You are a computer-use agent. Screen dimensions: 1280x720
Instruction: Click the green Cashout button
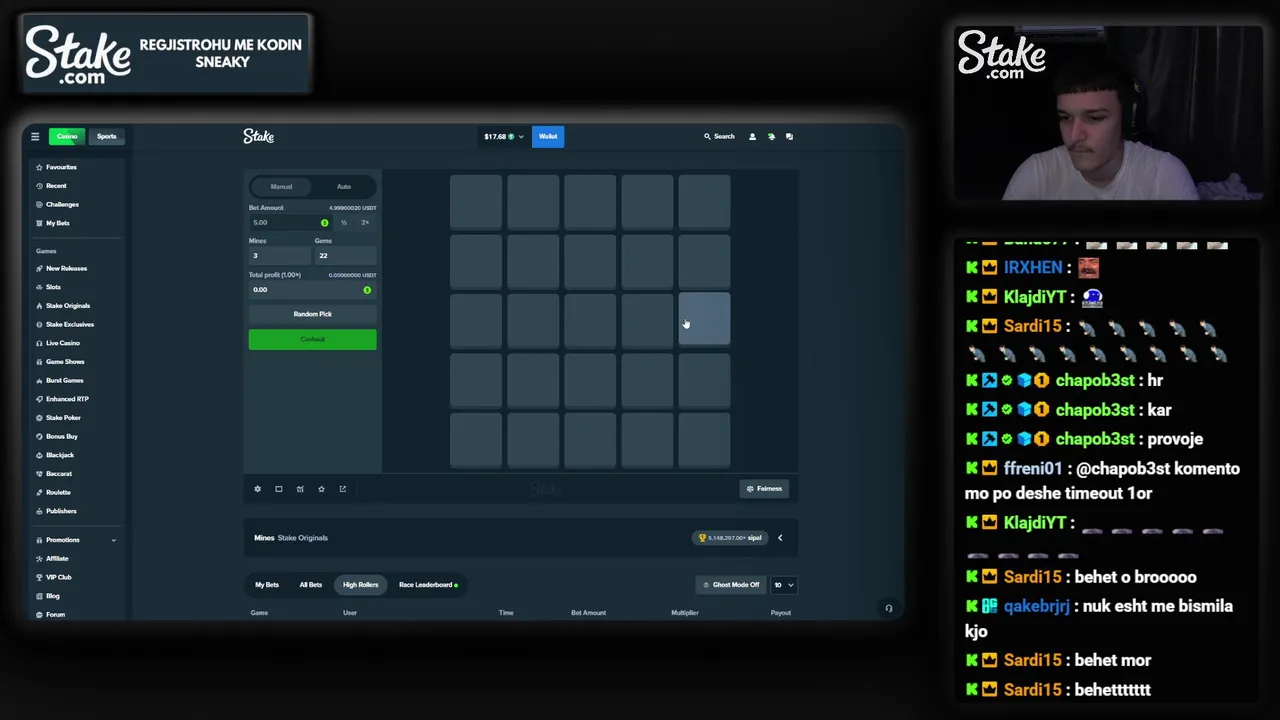[x=313, y=340]
